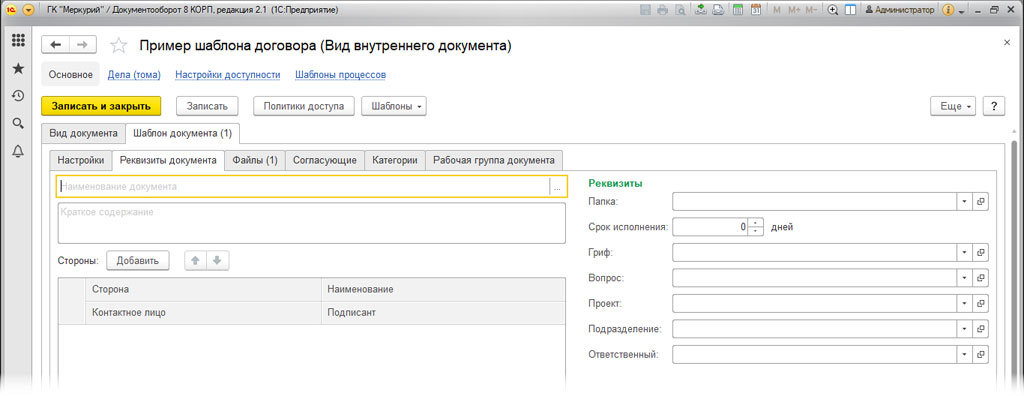Open notifications bell in sidebar
1024x396 pixels.
tap(18, 152)
